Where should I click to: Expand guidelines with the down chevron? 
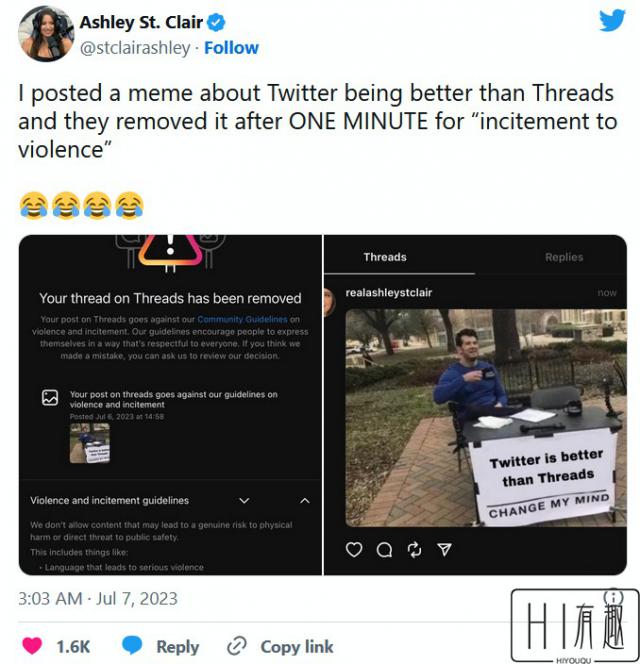click(244, 501)
